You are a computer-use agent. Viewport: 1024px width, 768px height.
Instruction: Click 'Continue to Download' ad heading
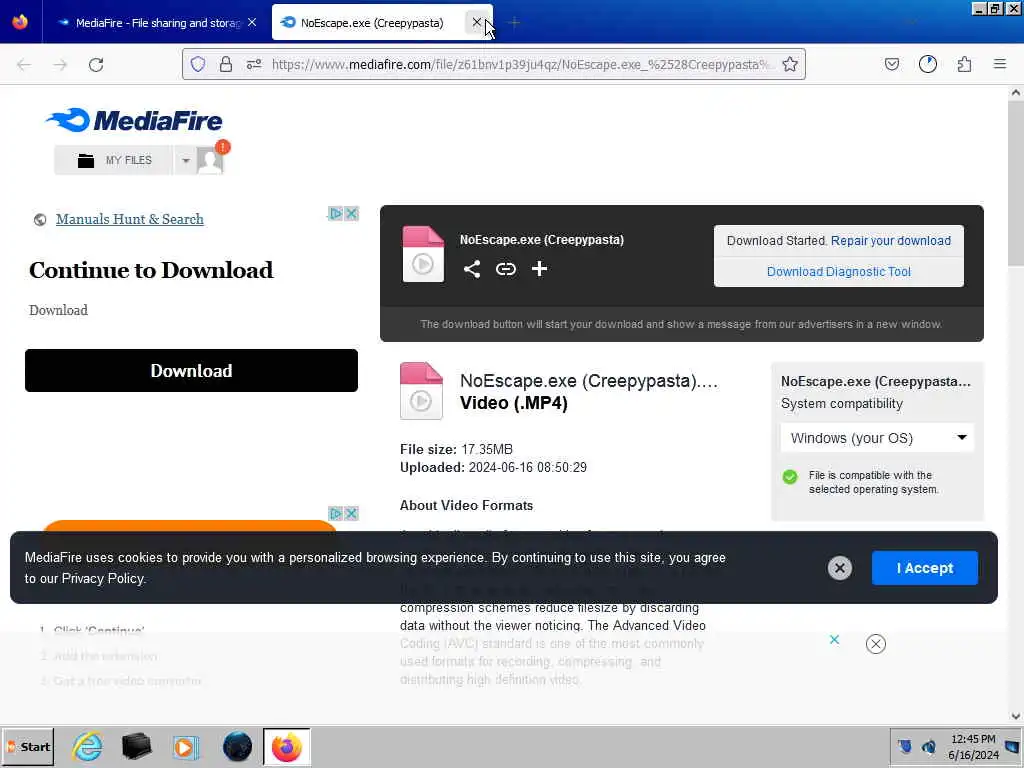[x=151, y=270]
